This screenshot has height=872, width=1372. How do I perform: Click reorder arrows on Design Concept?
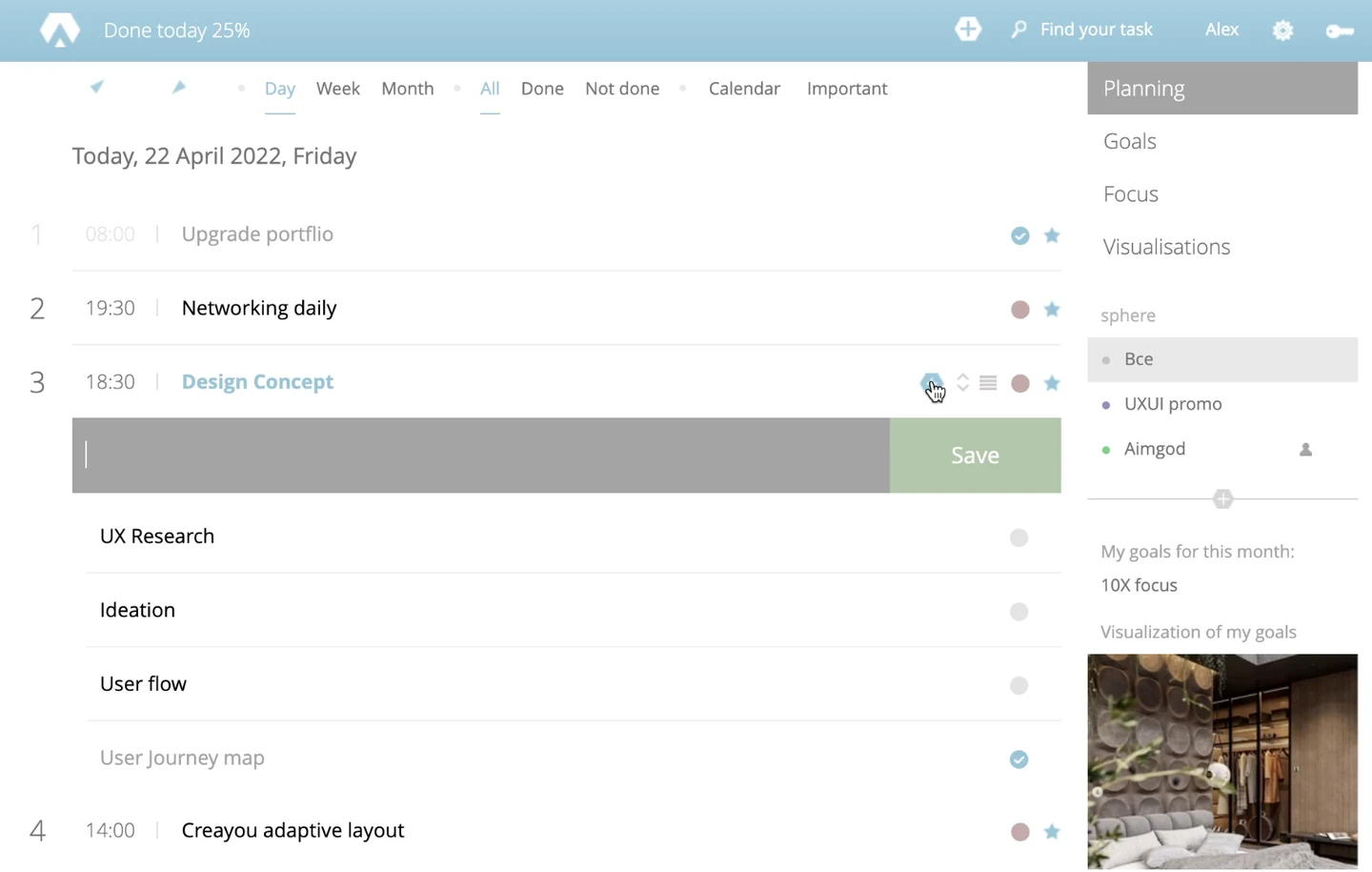963,382
